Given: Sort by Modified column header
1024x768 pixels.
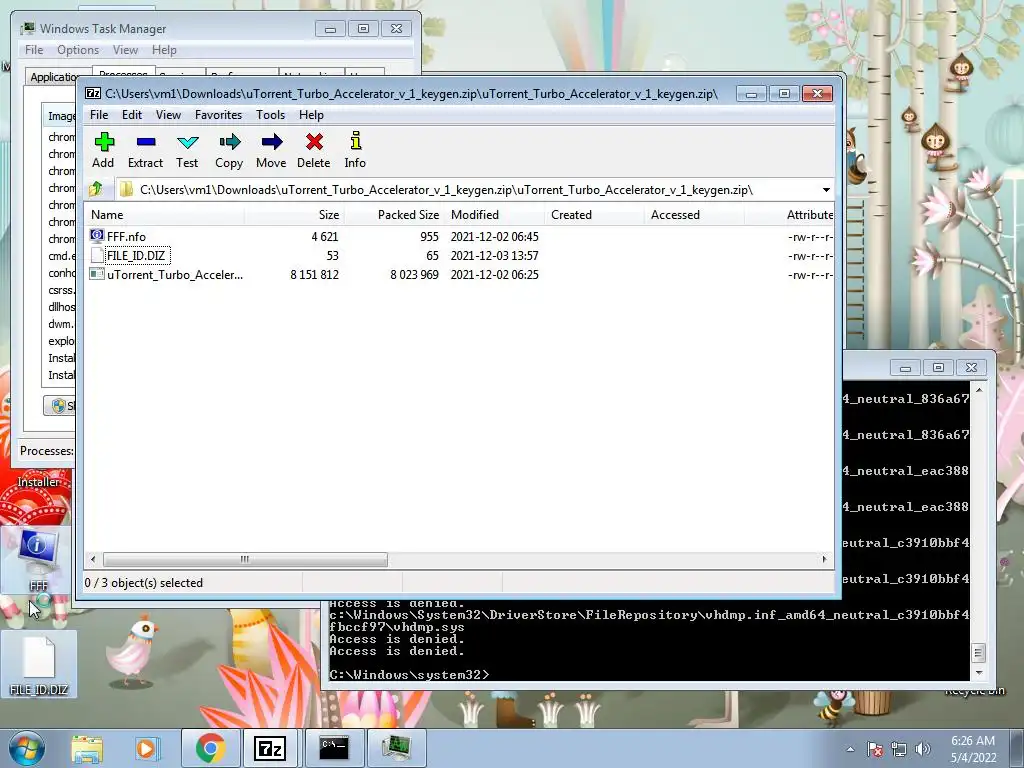Looking at the screenshot, I should 494,215.
